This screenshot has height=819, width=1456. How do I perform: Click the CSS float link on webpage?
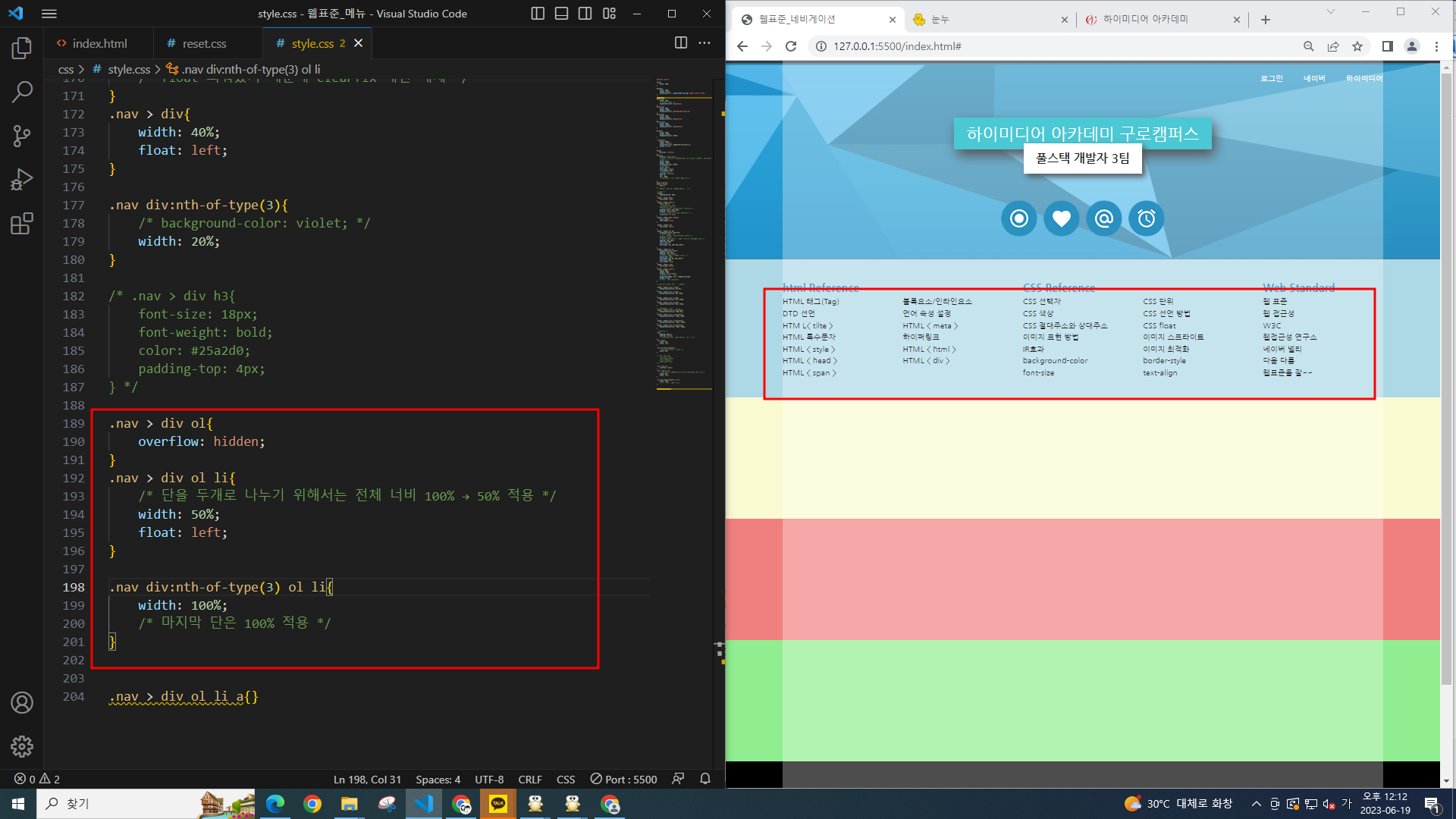click(x=1159, y=325)
